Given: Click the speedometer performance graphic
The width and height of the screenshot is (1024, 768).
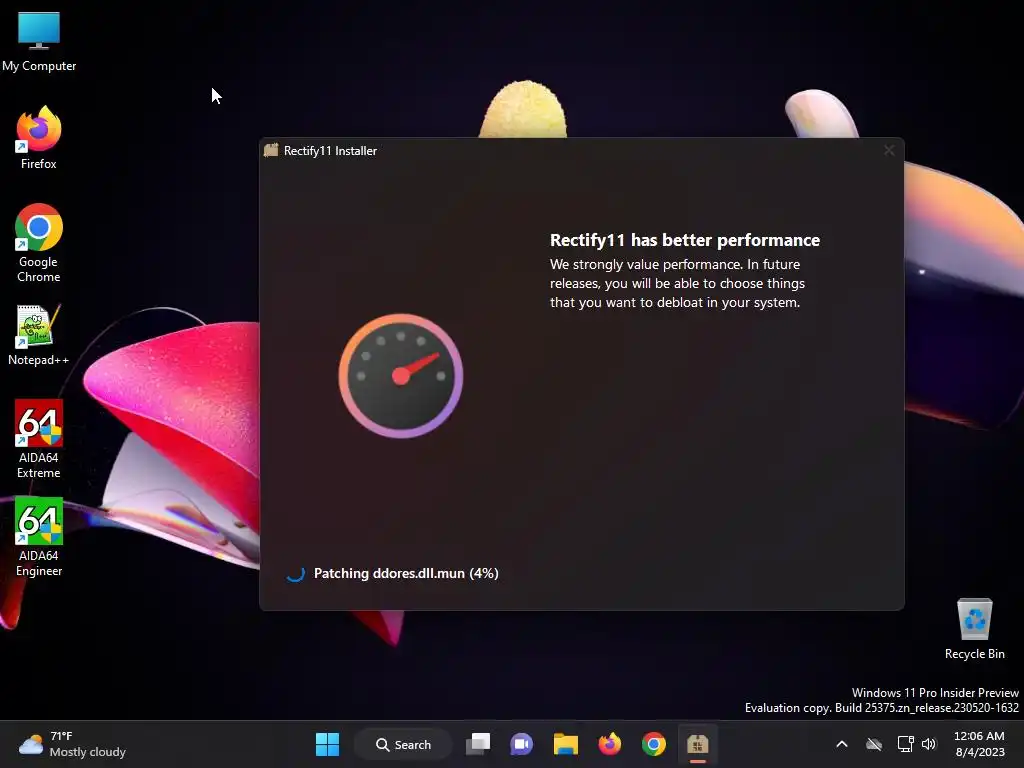Looking at the screenshot, I should [x=400, y=376].
